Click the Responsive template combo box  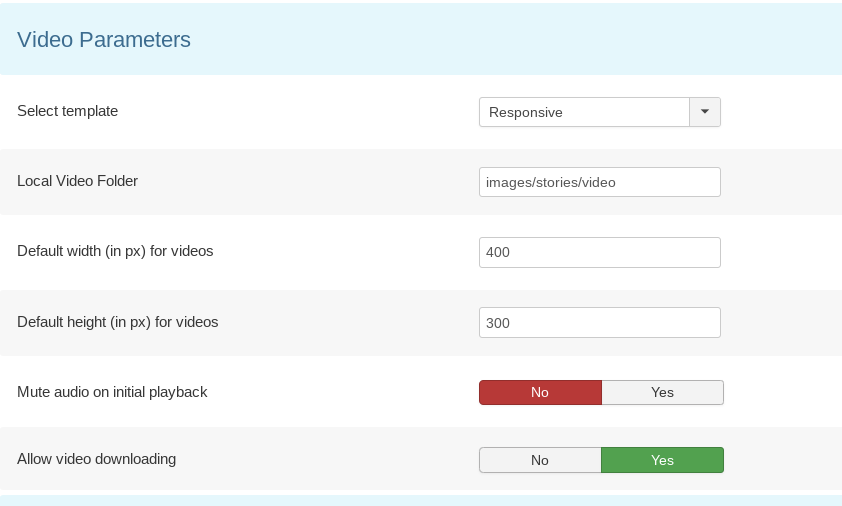coord(600,112)
